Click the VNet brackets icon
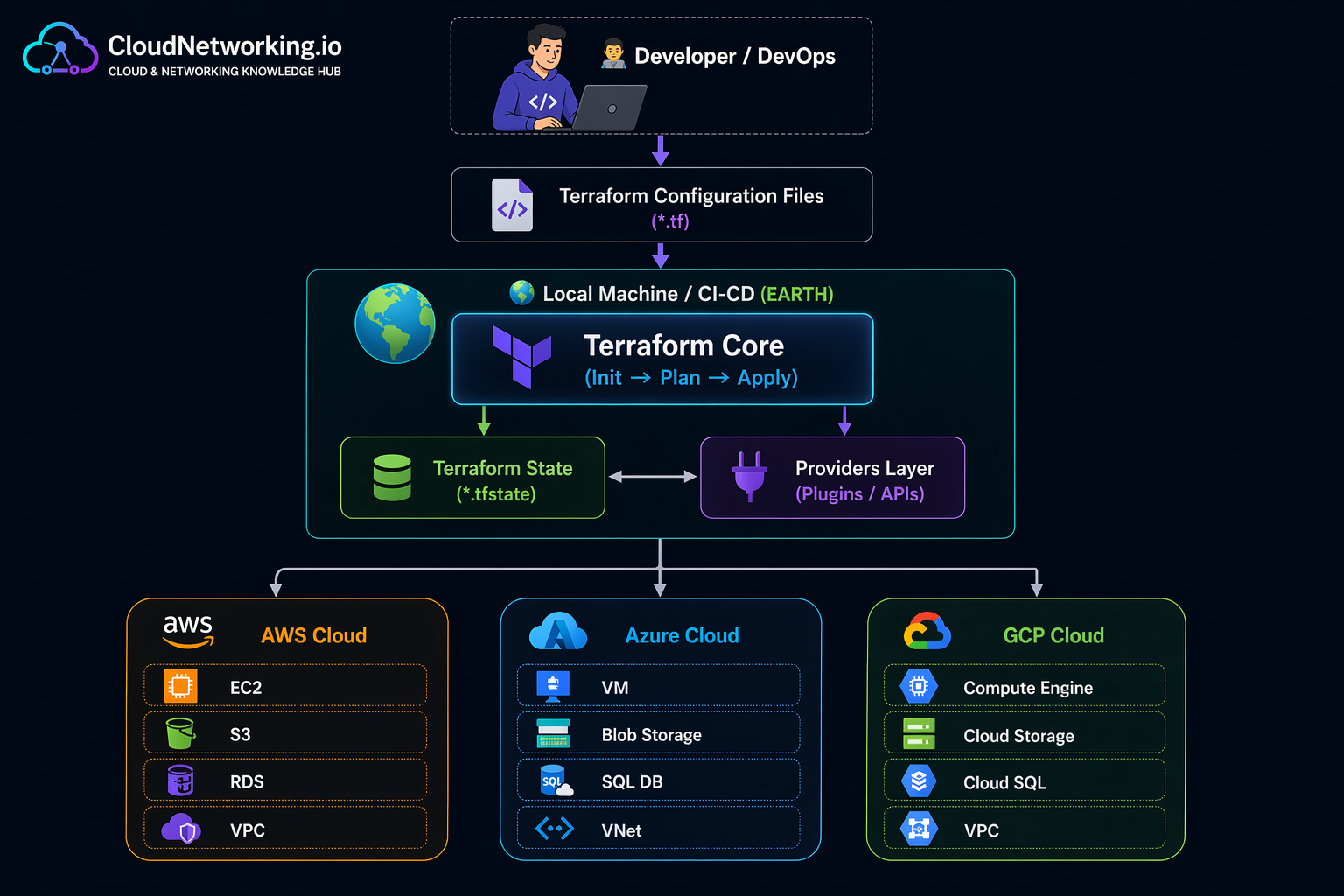This screenshot has height=896, width=1344. (555, 828)
